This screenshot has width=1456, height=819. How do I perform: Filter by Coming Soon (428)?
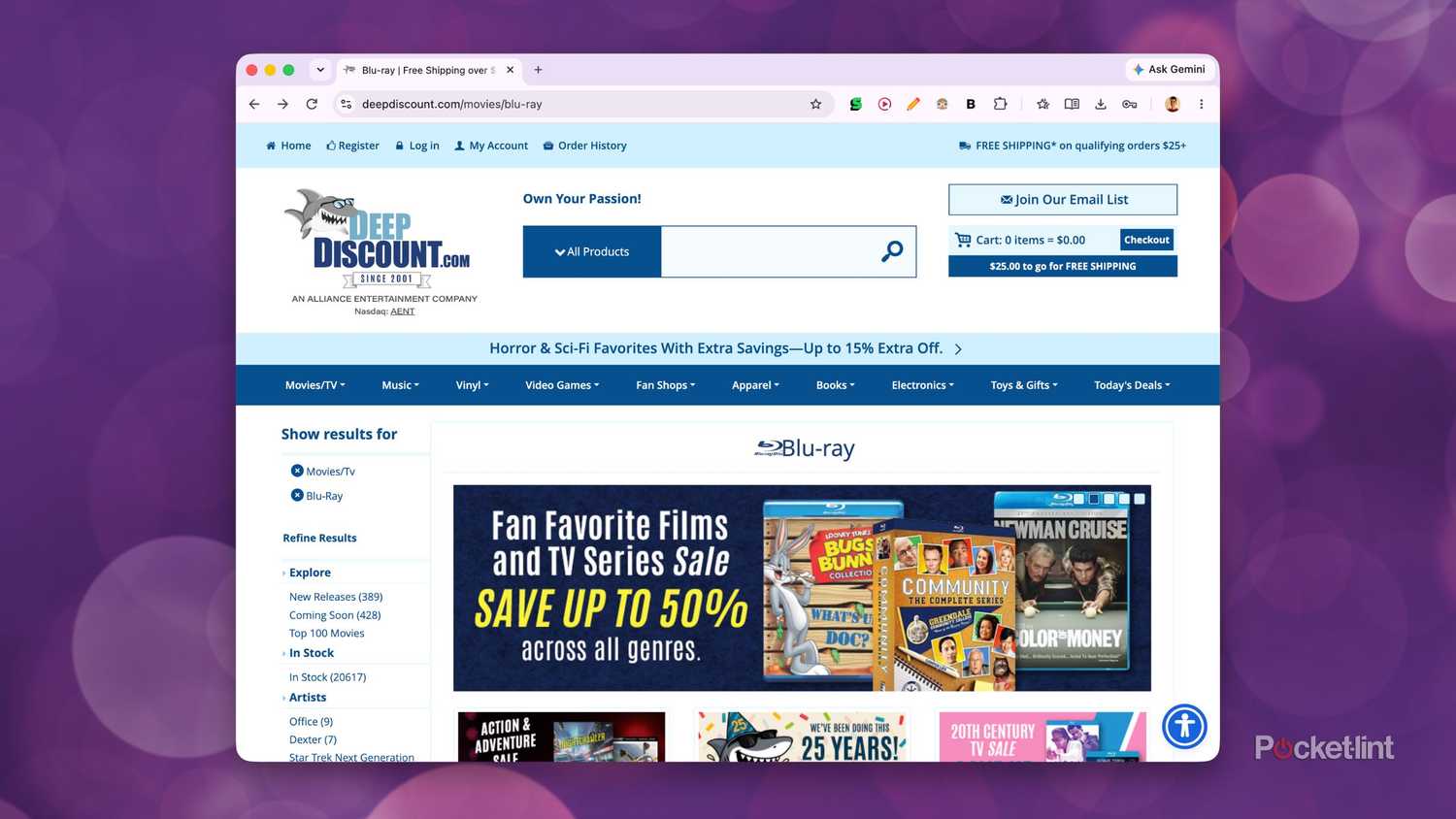click(x=335, y=615)
